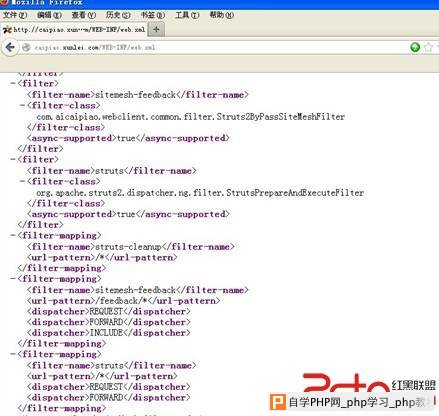This screenshot has height=416, width=439.
Task: Collapse the struts filter-class node
Action: point(22,181)
